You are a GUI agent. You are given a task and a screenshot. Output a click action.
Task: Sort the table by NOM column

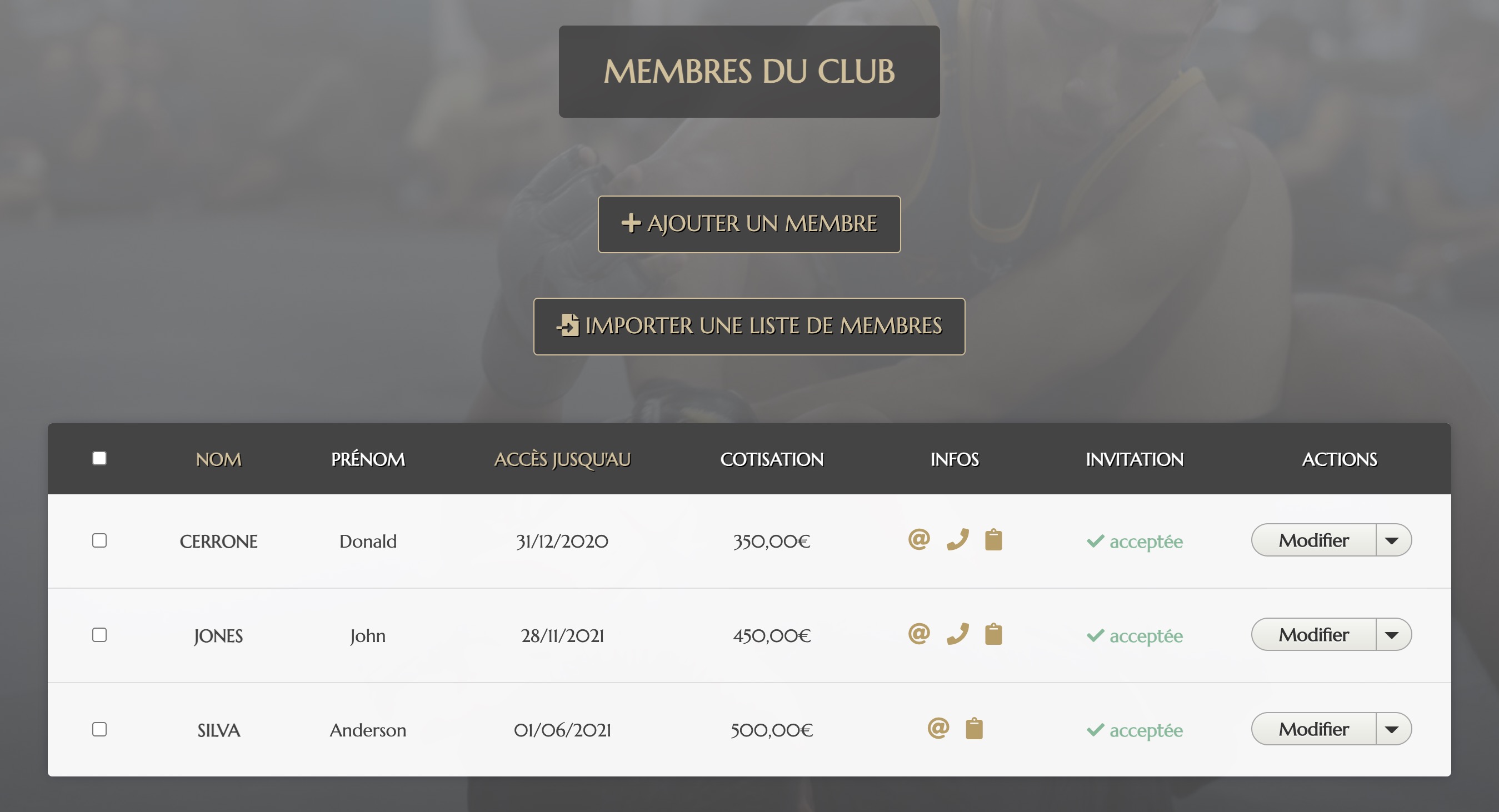pos(218,459)
